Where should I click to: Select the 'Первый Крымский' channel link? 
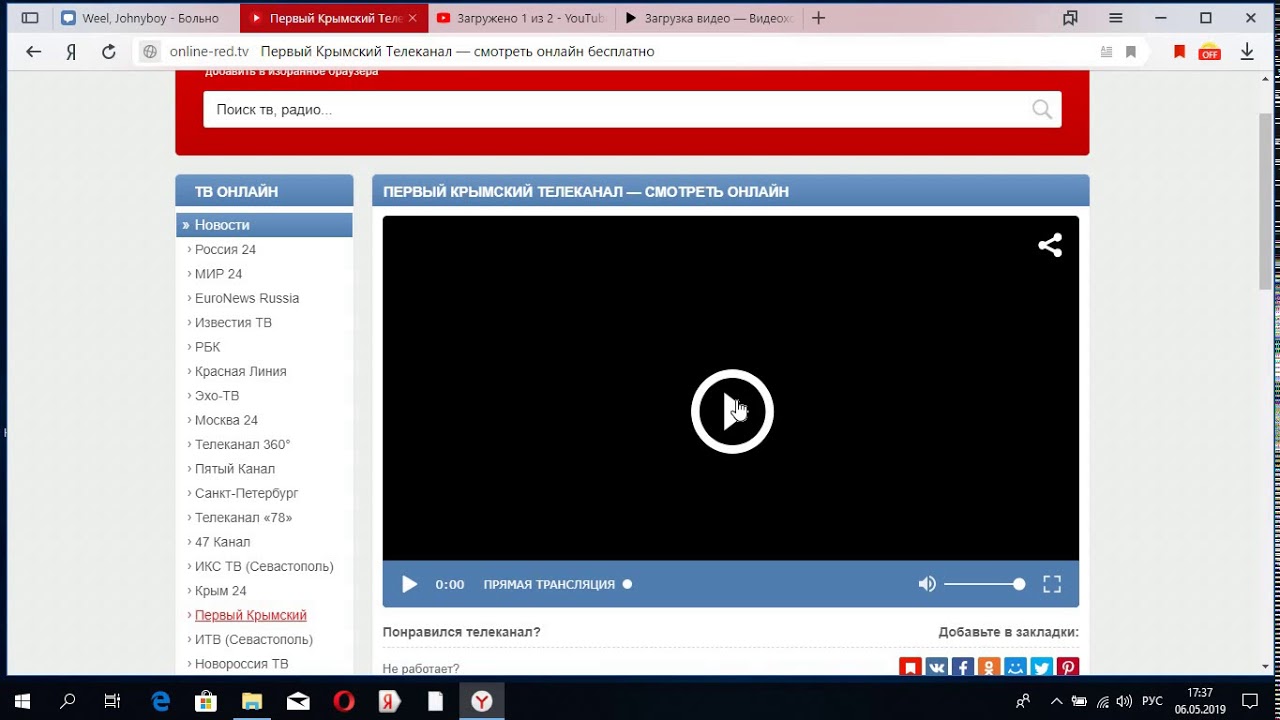[x=250, y=615]
